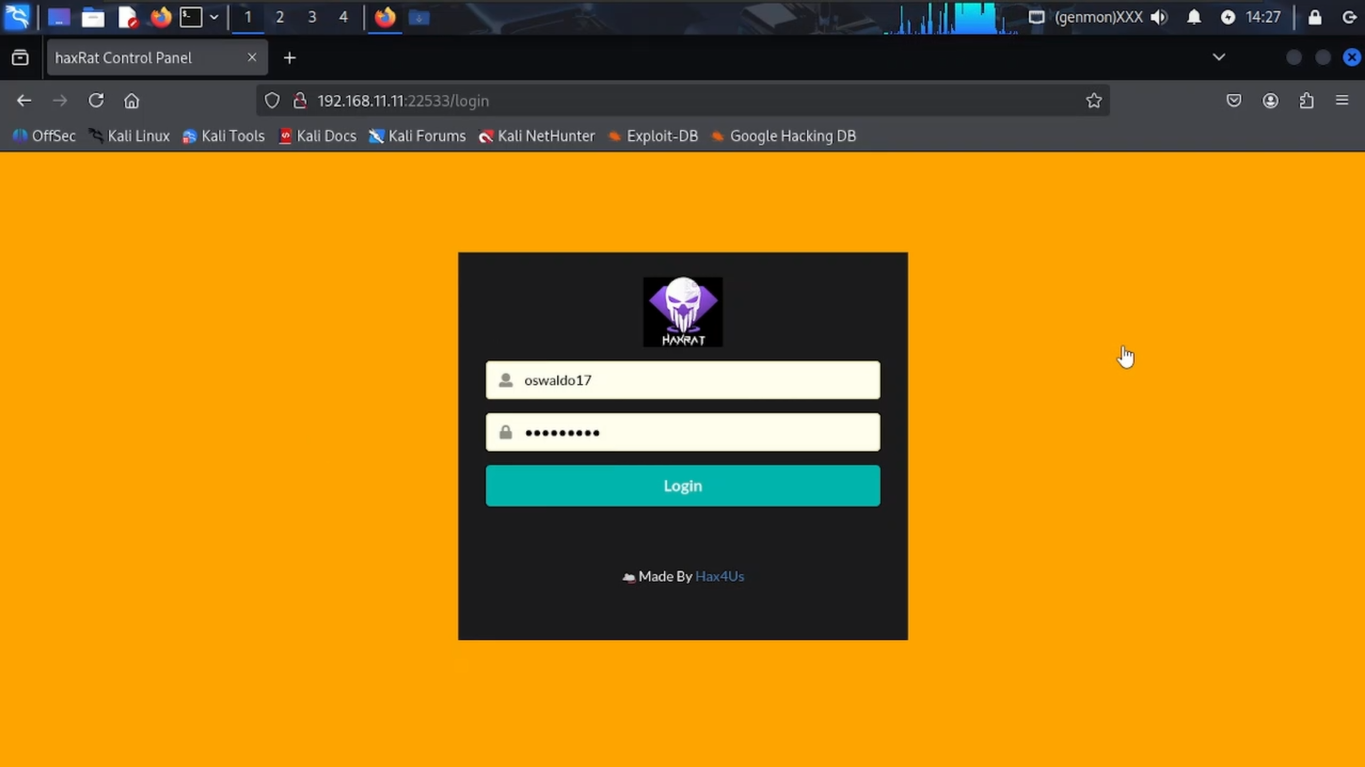Click the (genmon)XXX panel text
Image resolution: width=1365 pixels, height=767 pixels.
pyautogui.click(x=1098, y=17)
